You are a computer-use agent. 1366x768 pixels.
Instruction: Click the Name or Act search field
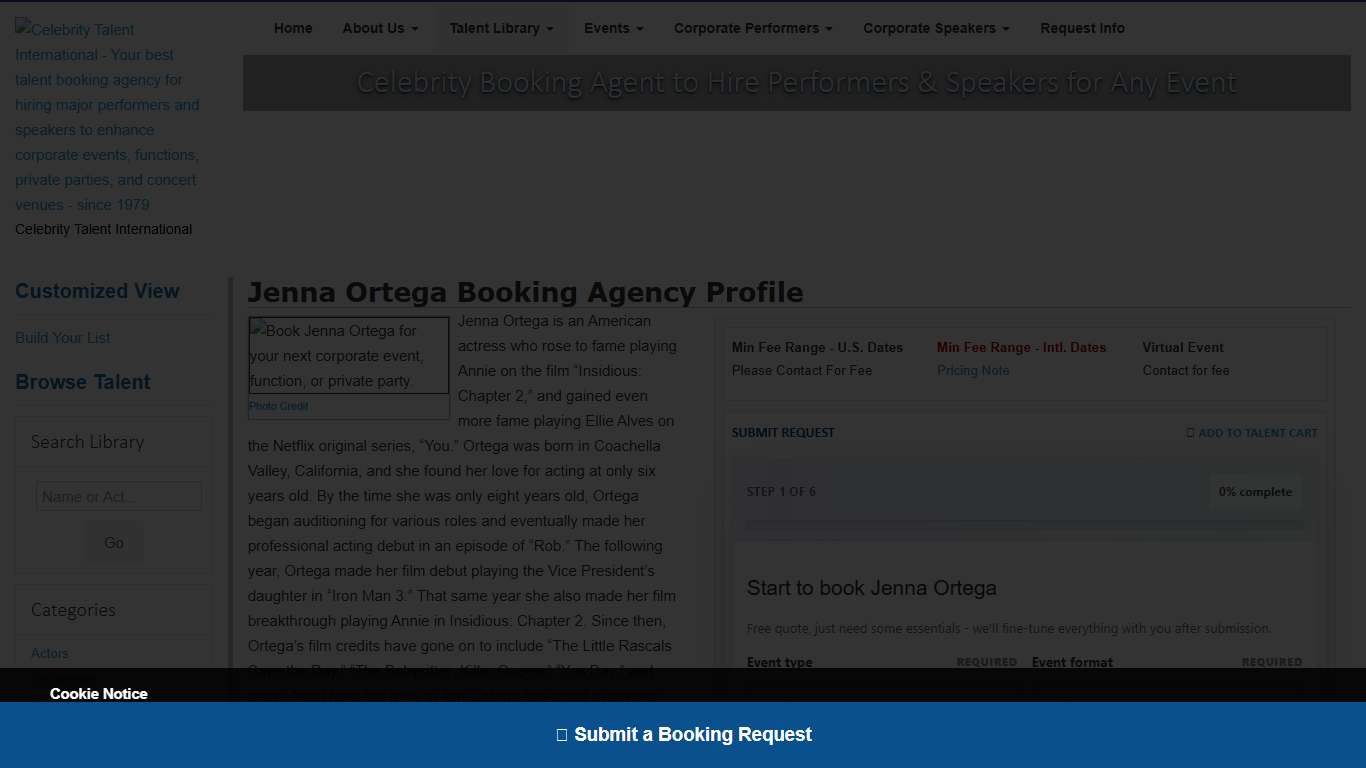pos(119,496)
